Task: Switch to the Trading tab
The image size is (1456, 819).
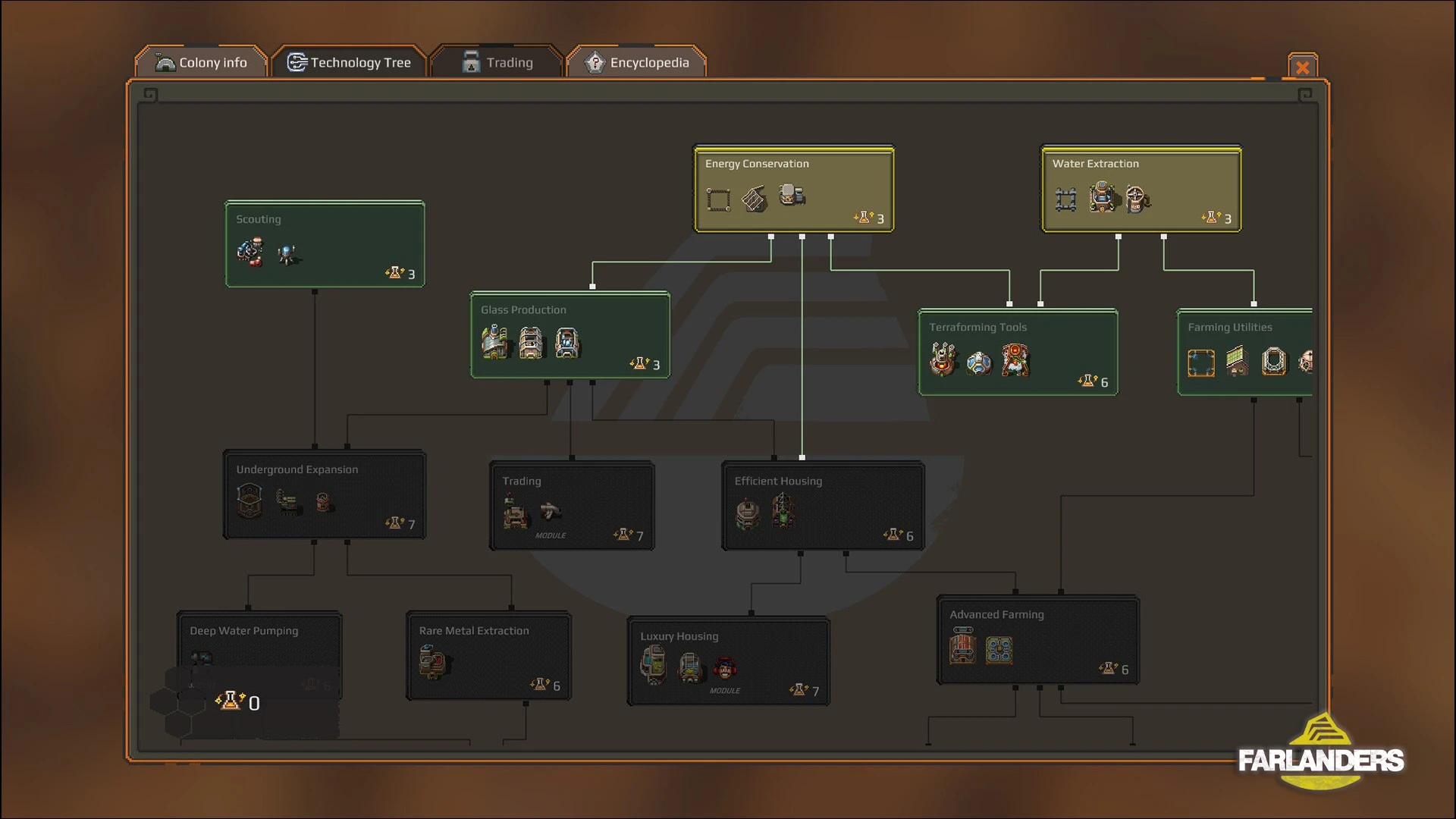Action: click(497, 63)
